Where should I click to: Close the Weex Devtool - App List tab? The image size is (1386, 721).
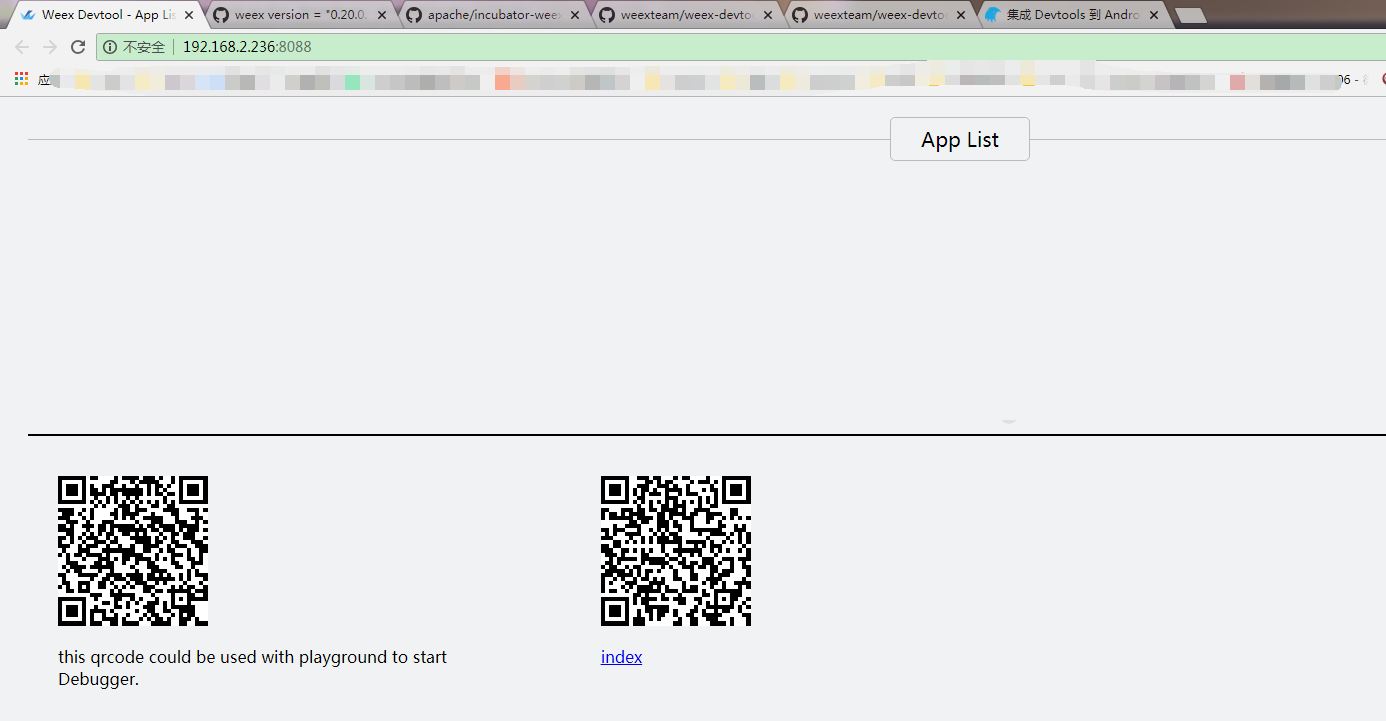tap(189, 15)
